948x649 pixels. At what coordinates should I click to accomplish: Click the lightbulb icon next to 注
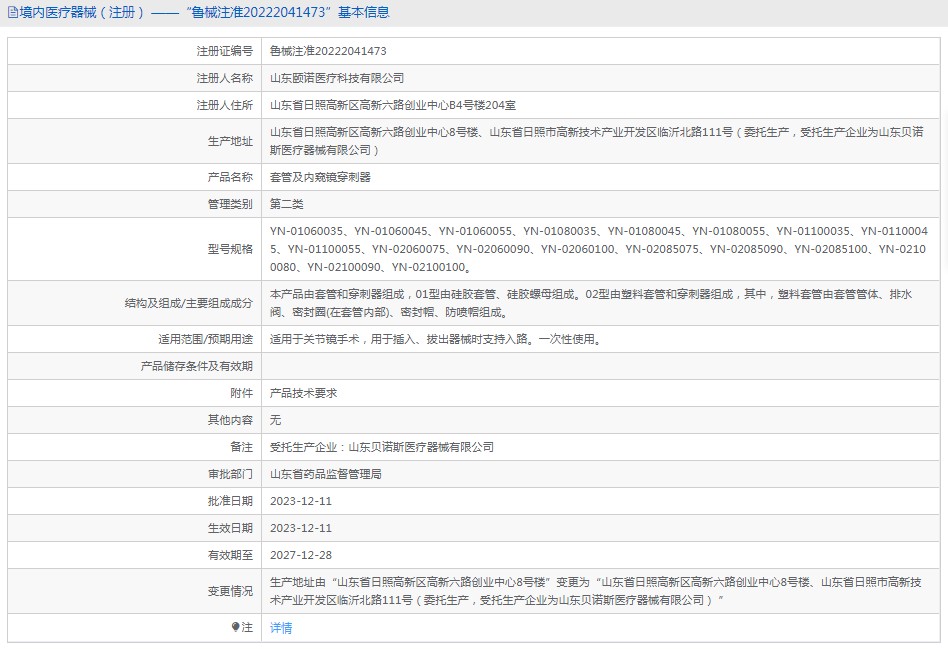[235, 627]
